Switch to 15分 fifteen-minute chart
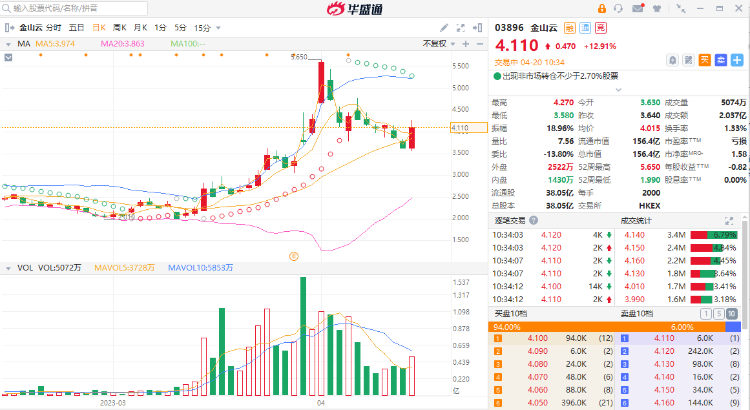Image resolution: width=750 pixels, height=410 pixels. click(202, 28)
